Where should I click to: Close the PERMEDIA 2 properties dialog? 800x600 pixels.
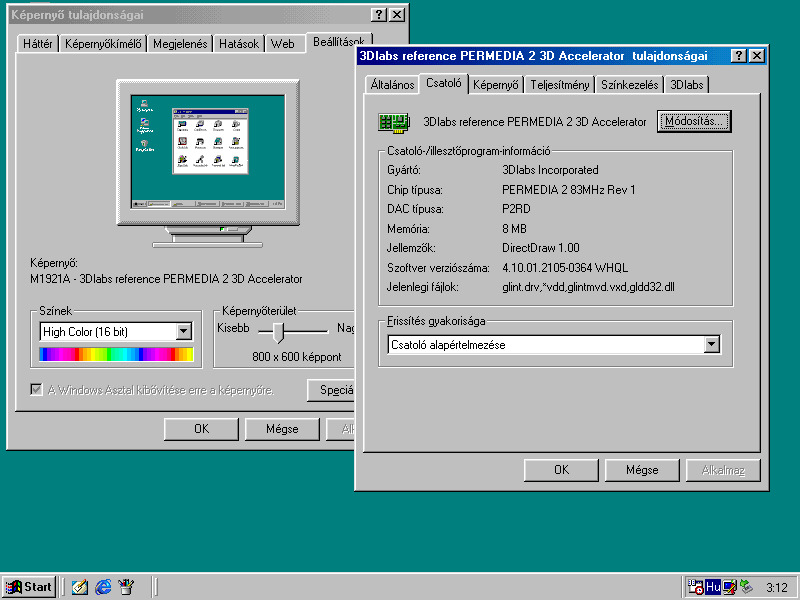tap(757, 56)
